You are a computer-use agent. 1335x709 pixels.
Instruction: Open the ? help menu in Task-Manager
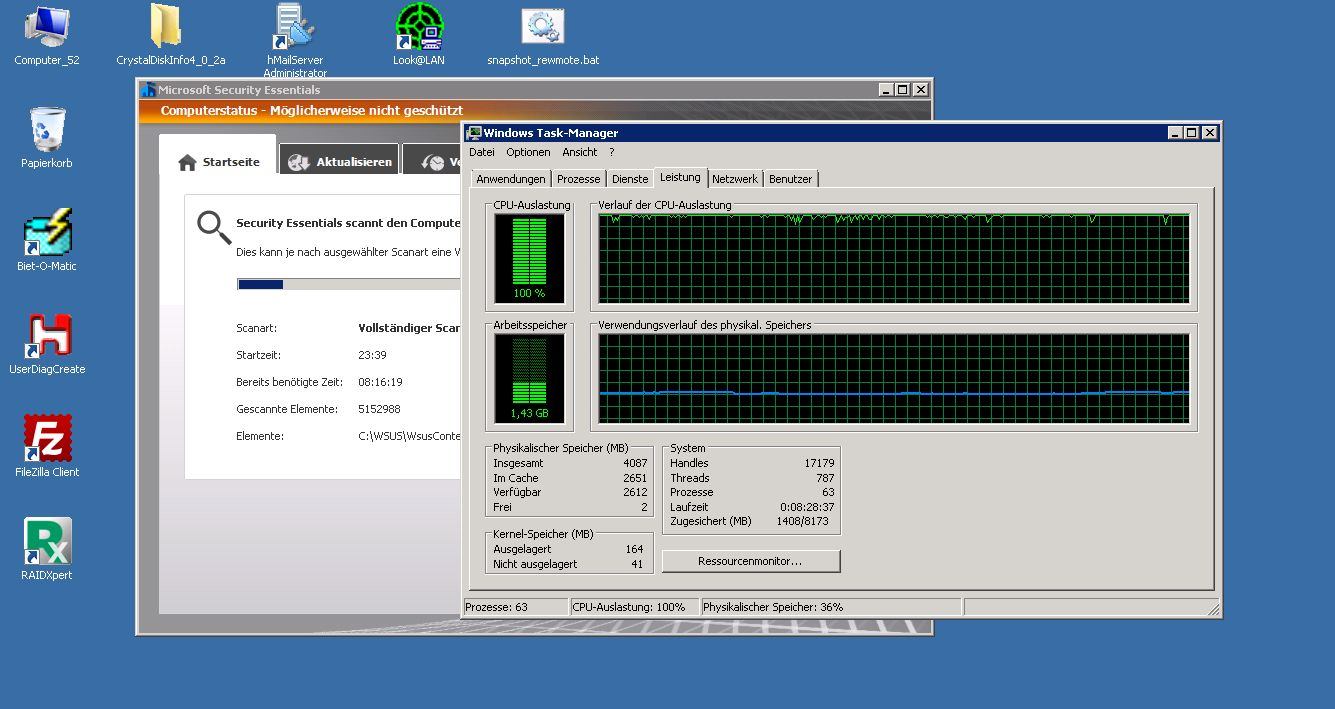tap(611, 153)
